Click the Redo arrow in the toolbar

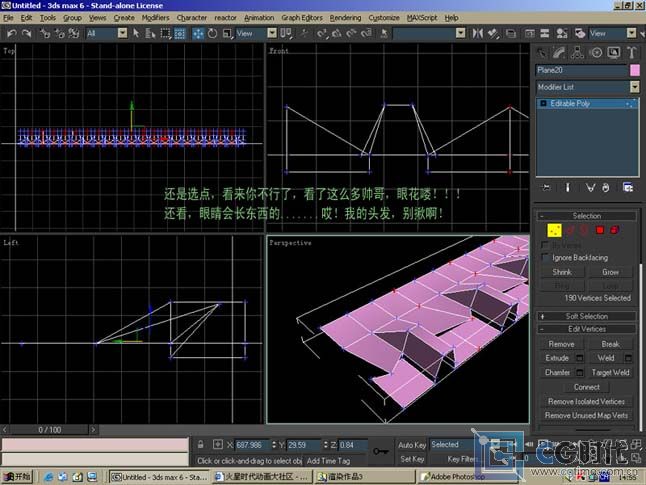[x=27, y=33]
